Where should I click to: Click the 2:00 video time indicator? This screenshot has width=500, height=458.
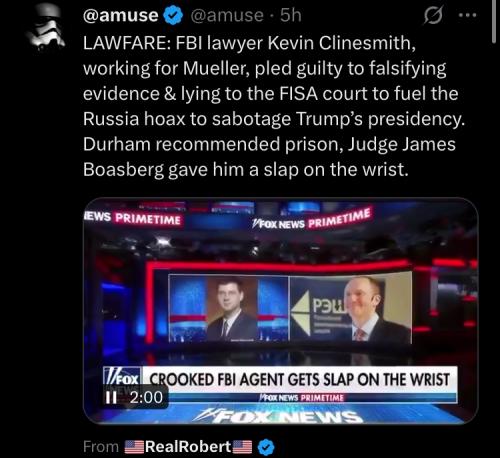point(146,397)
